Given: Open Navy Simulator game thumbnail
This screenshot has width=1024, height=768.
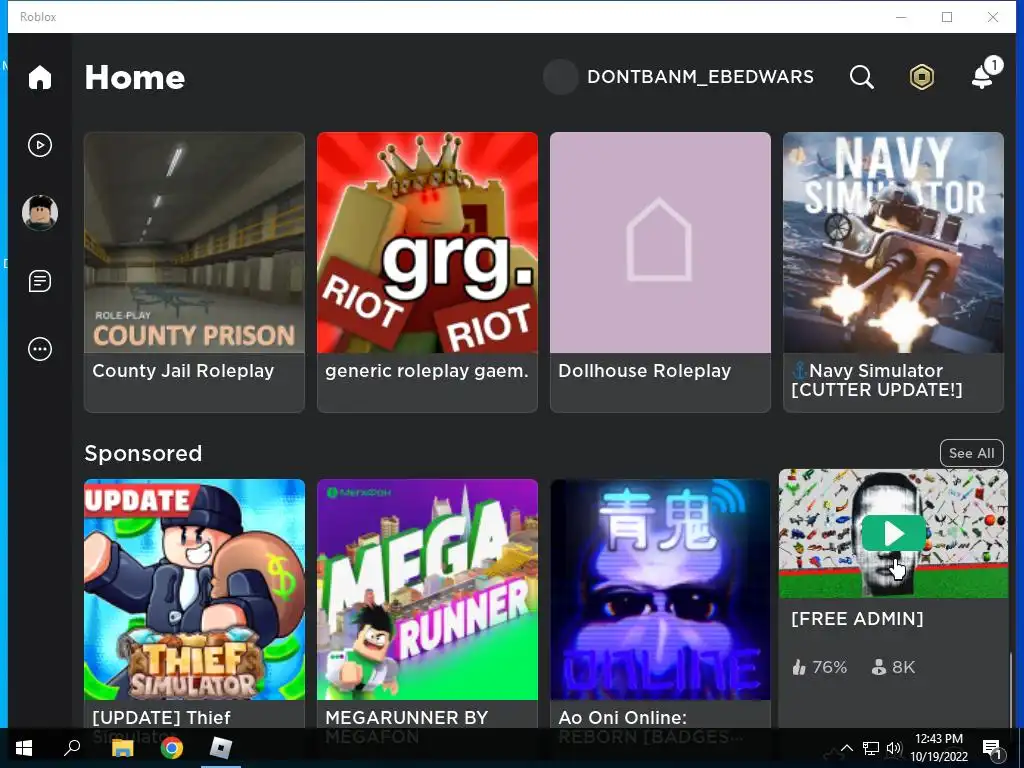Looking at the screenshot, I should tap(893, 242).
